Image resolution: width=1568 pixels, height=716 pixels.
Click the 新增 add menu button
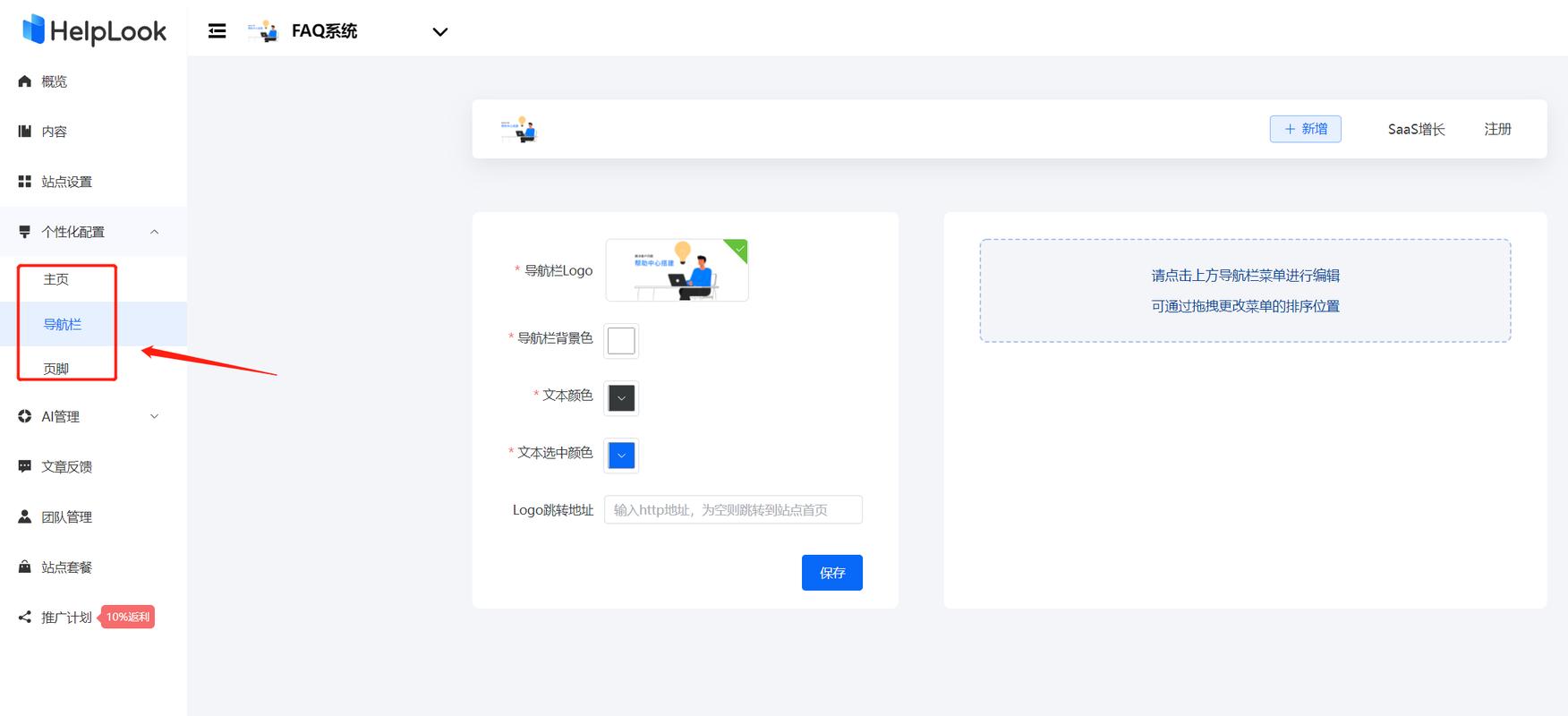tap(1306, 129)
